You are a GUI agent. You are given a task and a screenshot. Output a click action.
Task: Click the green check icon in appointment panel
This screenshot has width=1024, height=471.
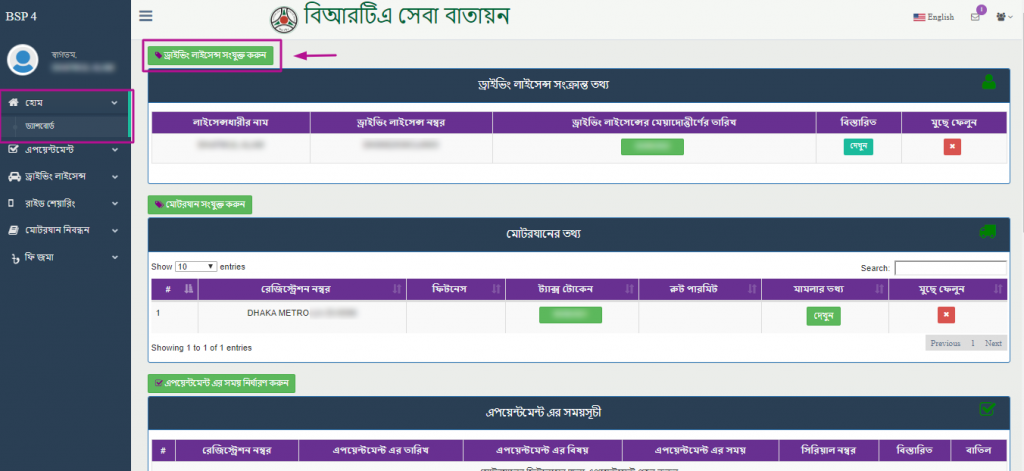pyautogui.click(x=987, y=409)
